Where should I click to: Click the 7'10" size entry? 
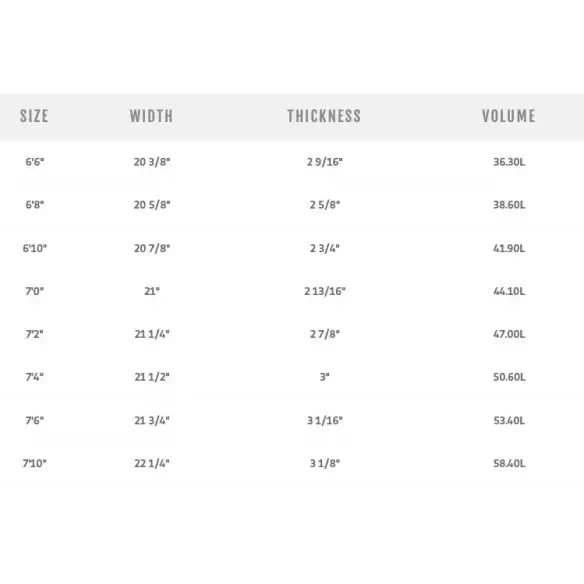pos(35,463)
